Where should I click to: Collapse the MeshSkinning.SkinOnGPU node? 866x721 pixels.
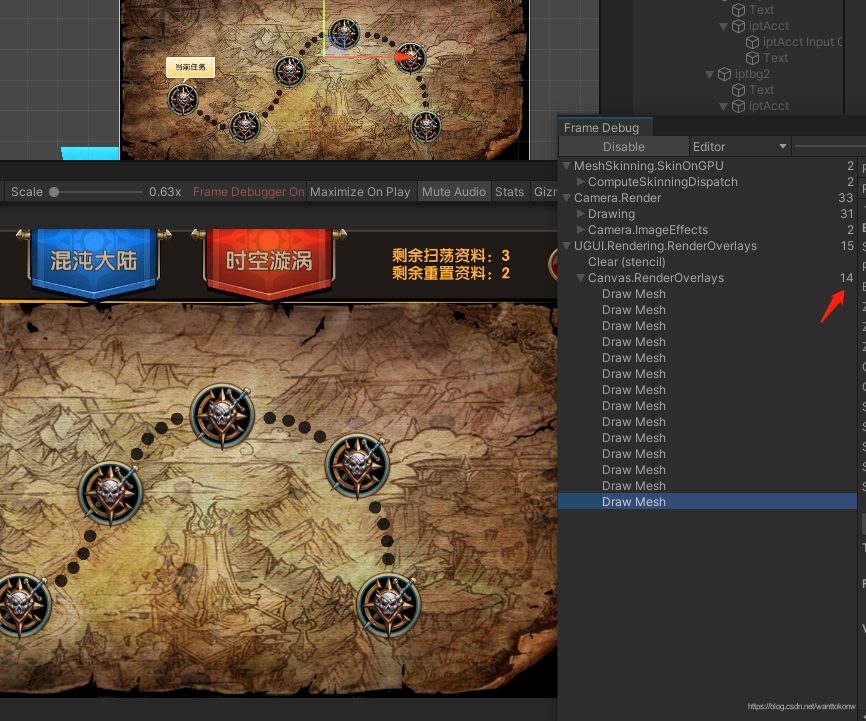tap(566, 166)
